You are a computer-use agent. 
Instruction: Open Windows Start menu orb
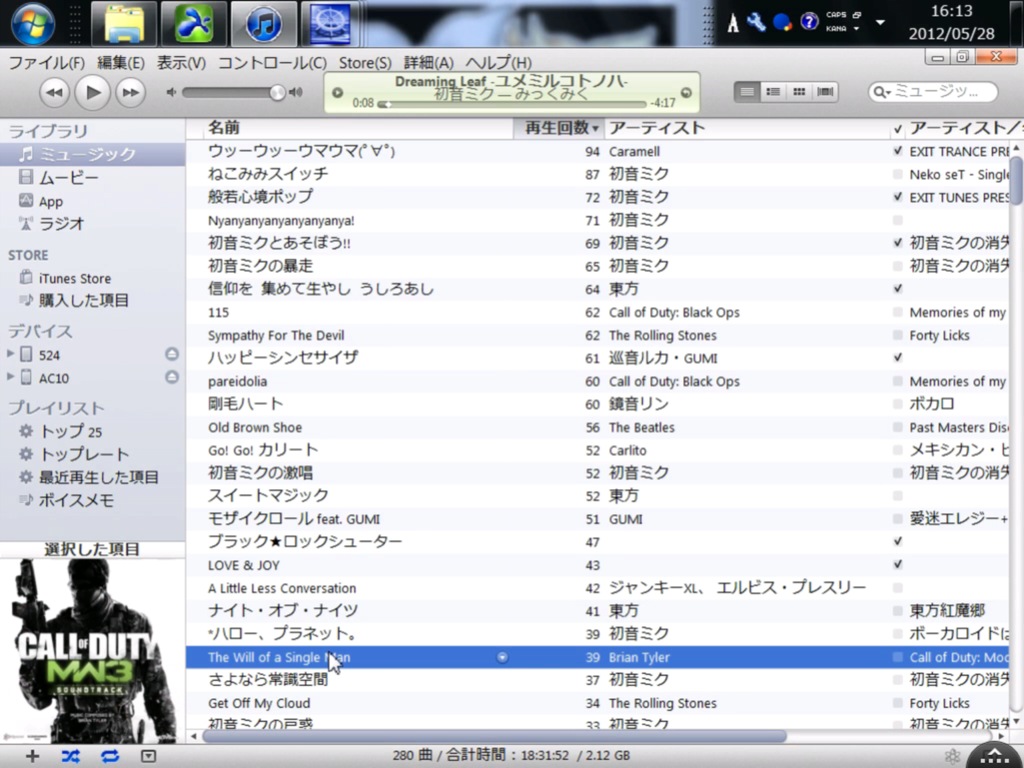tap(32, 24)
